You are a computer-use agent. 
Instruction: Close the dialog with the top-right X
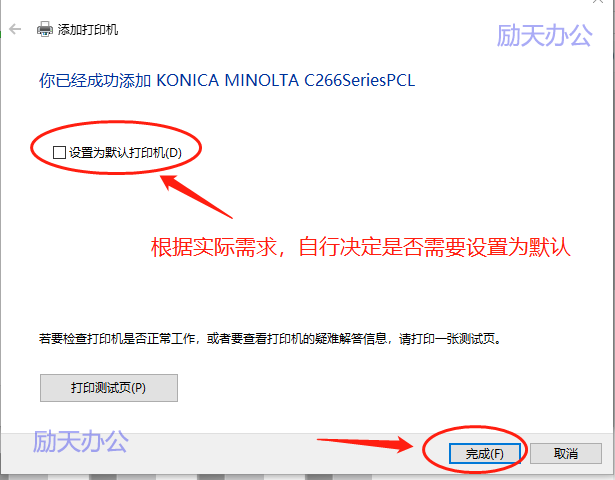click(x=598, y=2)
